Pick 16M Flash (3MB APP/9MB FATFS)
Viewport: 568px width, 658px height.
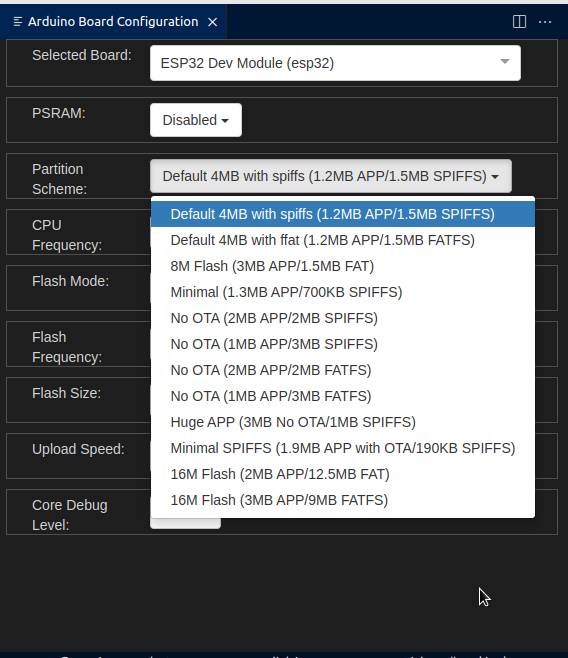[x=343, y=500]
